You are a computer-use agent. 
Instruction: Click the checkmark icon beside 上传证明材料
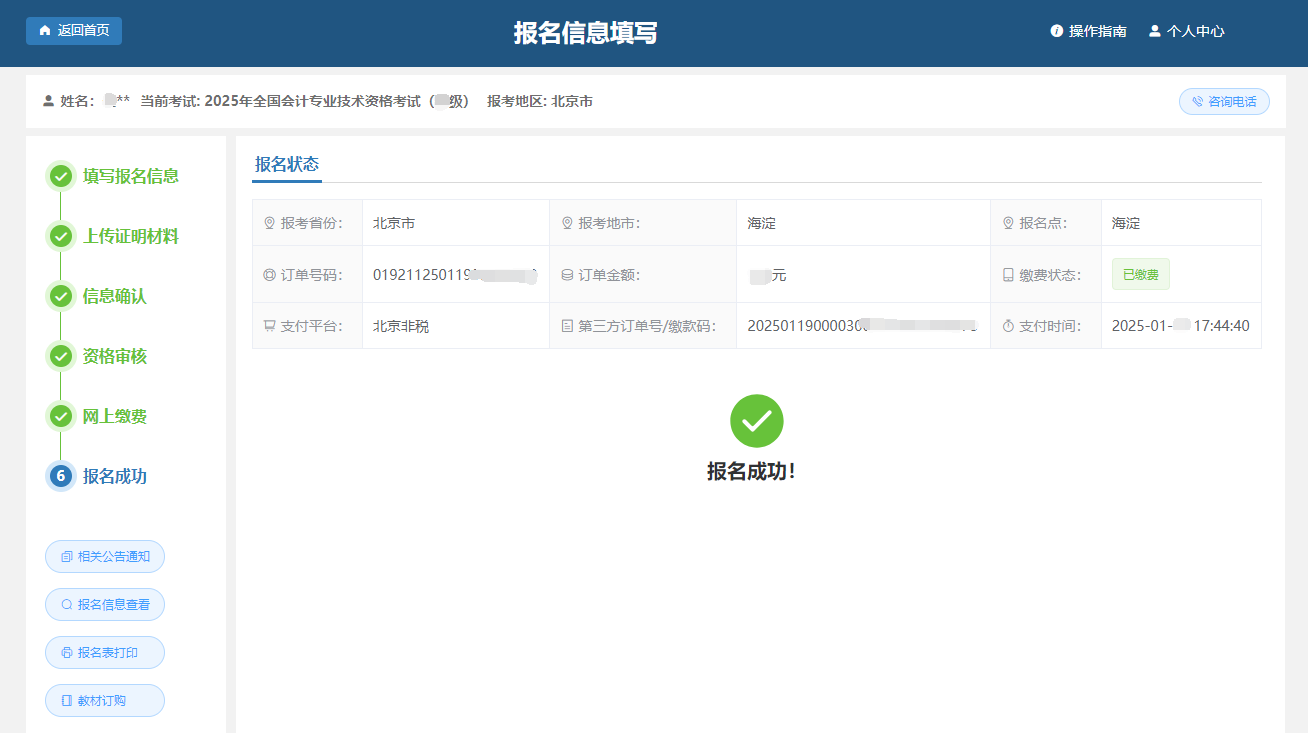click(61, 236)
